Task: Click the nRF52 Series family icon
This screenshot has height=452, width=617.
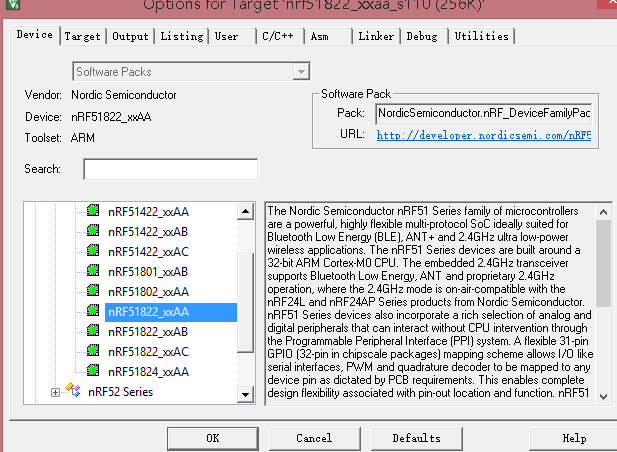Action: click(x=73, y=390)
